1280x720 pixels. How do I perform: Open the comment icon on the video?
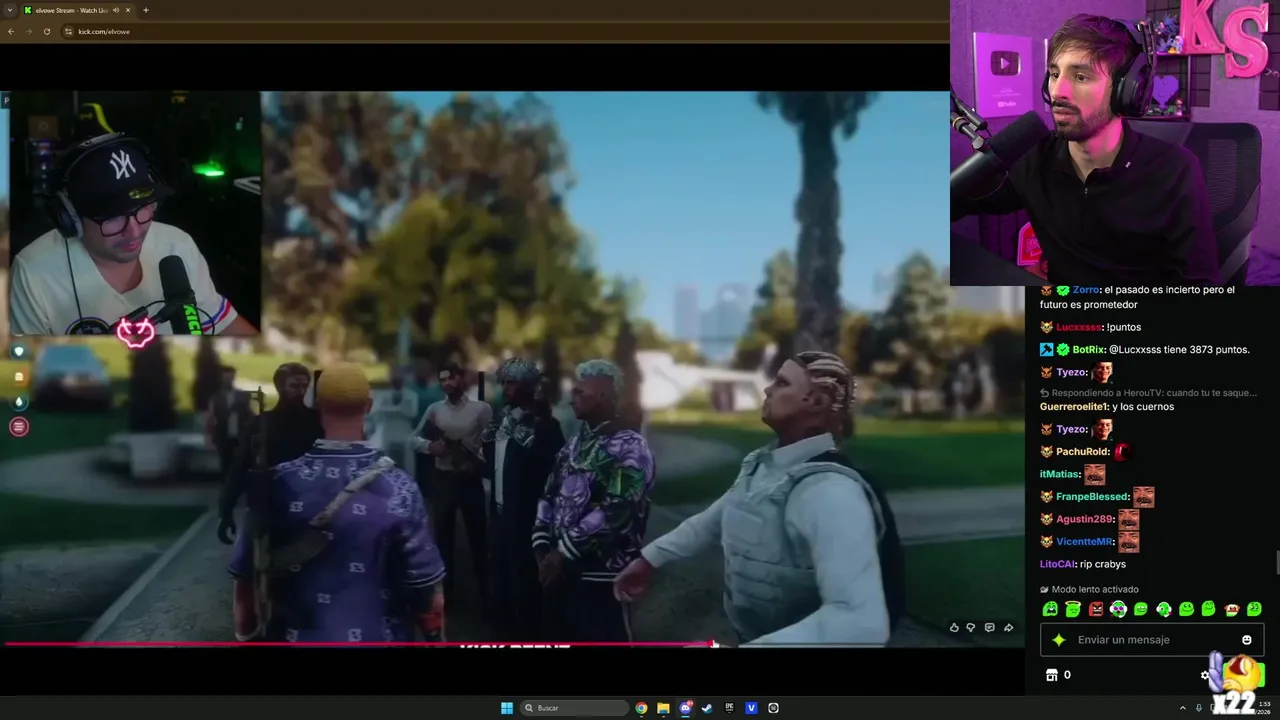coord(989,627)
